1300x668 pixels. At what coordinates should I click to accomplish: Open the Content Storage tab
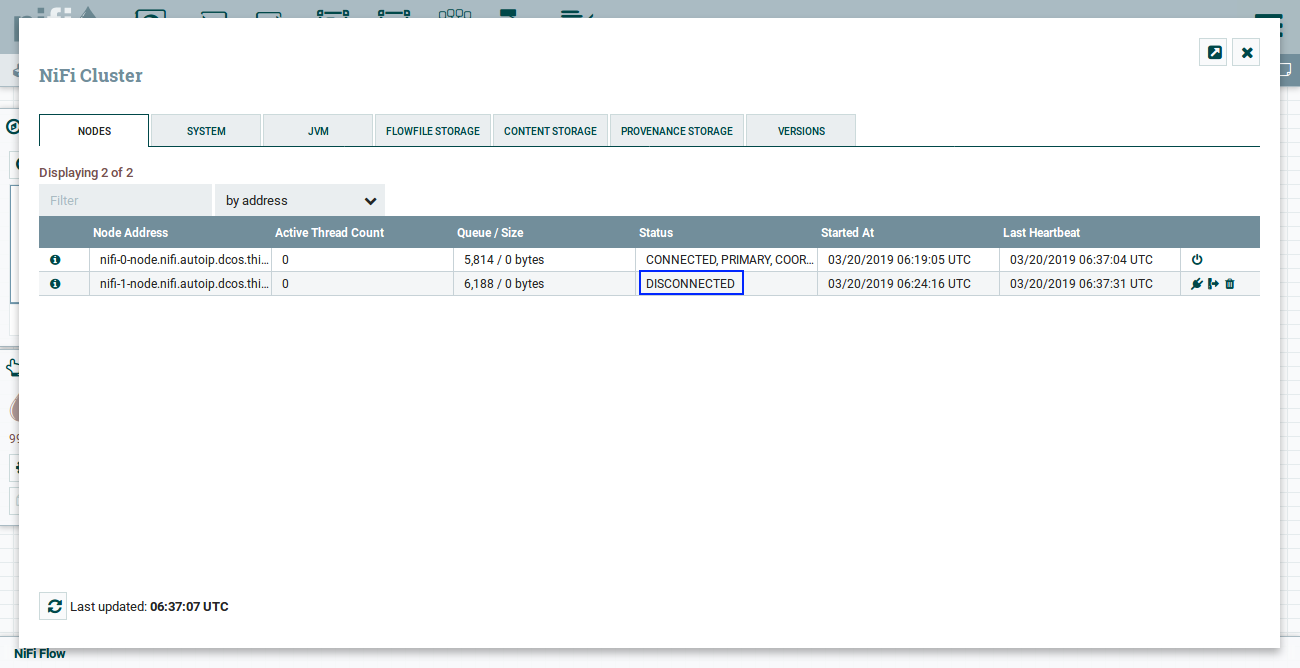point(550,131)
